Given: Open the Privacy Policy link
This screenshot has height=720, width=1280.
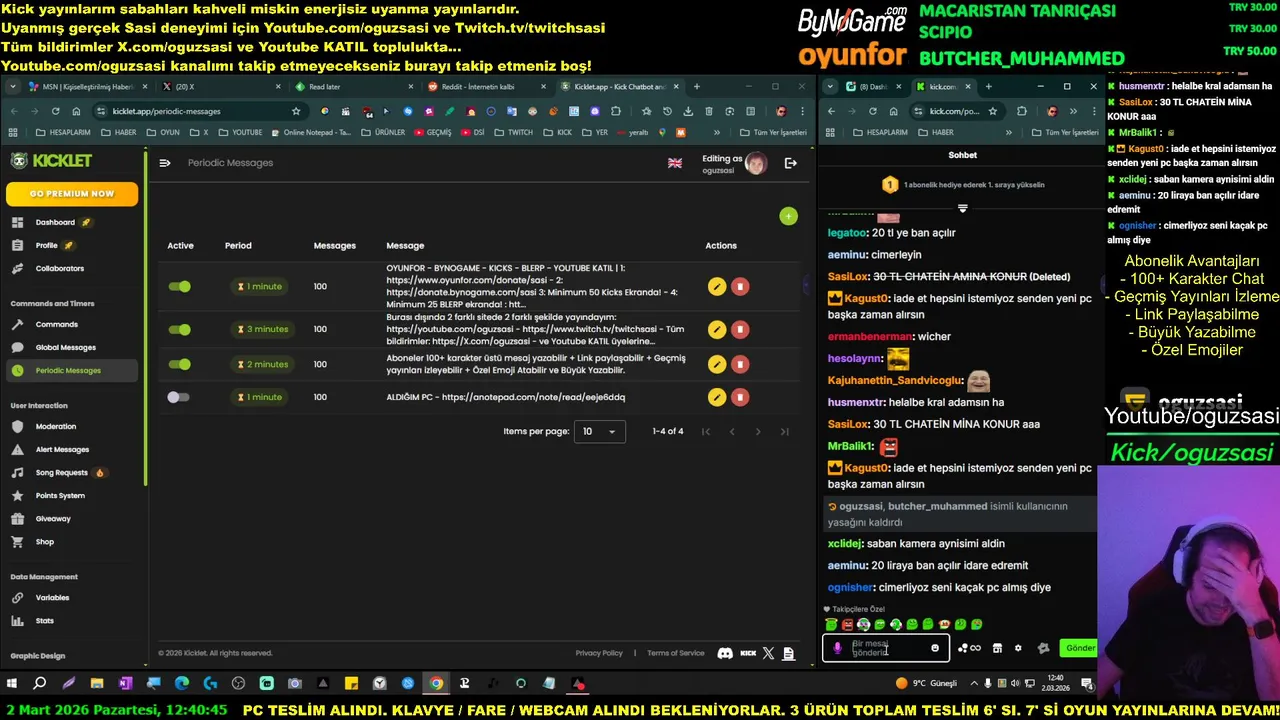Looking at the screenshot, I should tap(599, 653).
